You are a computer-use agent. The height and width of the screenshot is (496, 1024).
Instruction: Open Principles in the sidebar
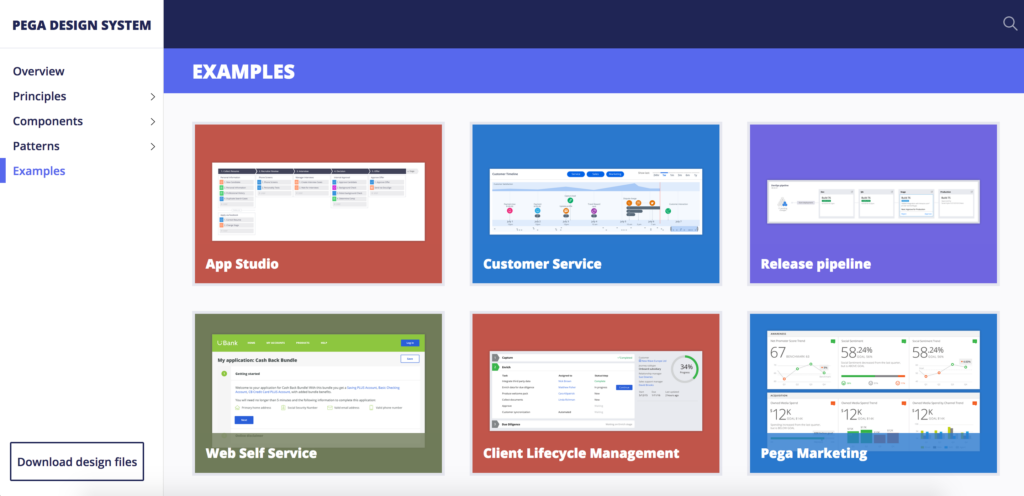pos(39,96)
